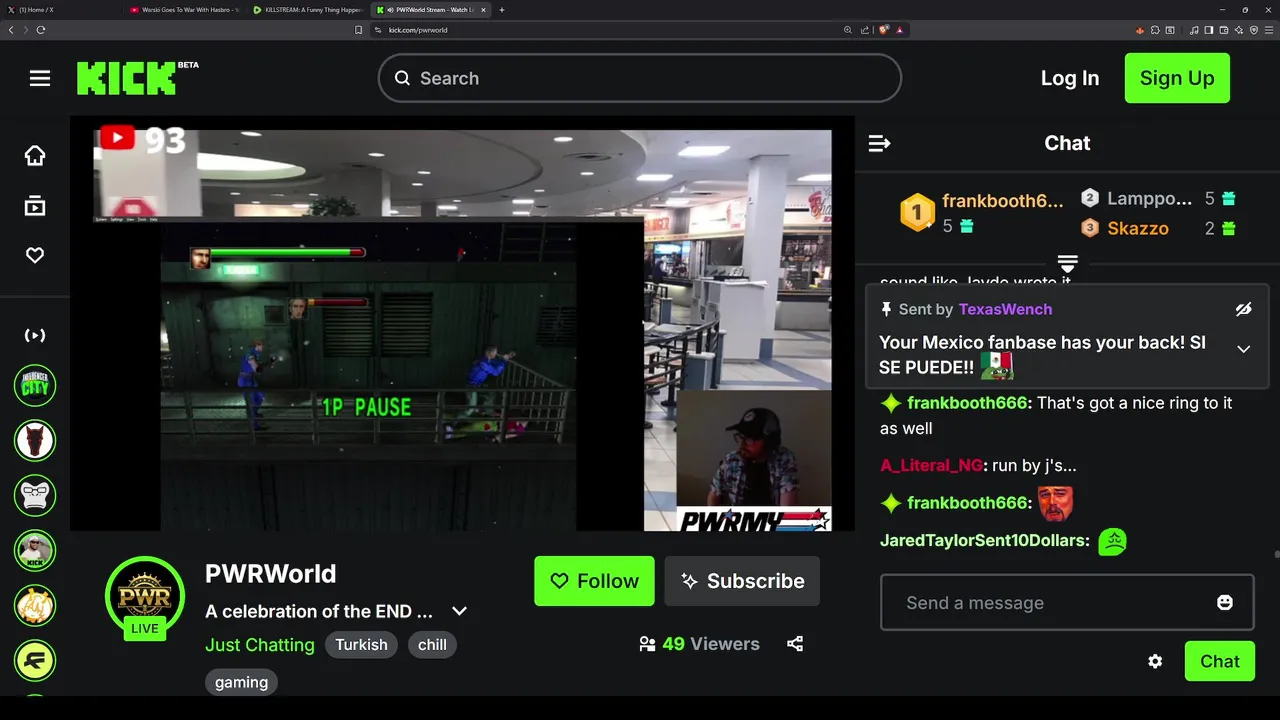Send message with Chat button
Viewport: 1280px width, 720px height.
1219,661
